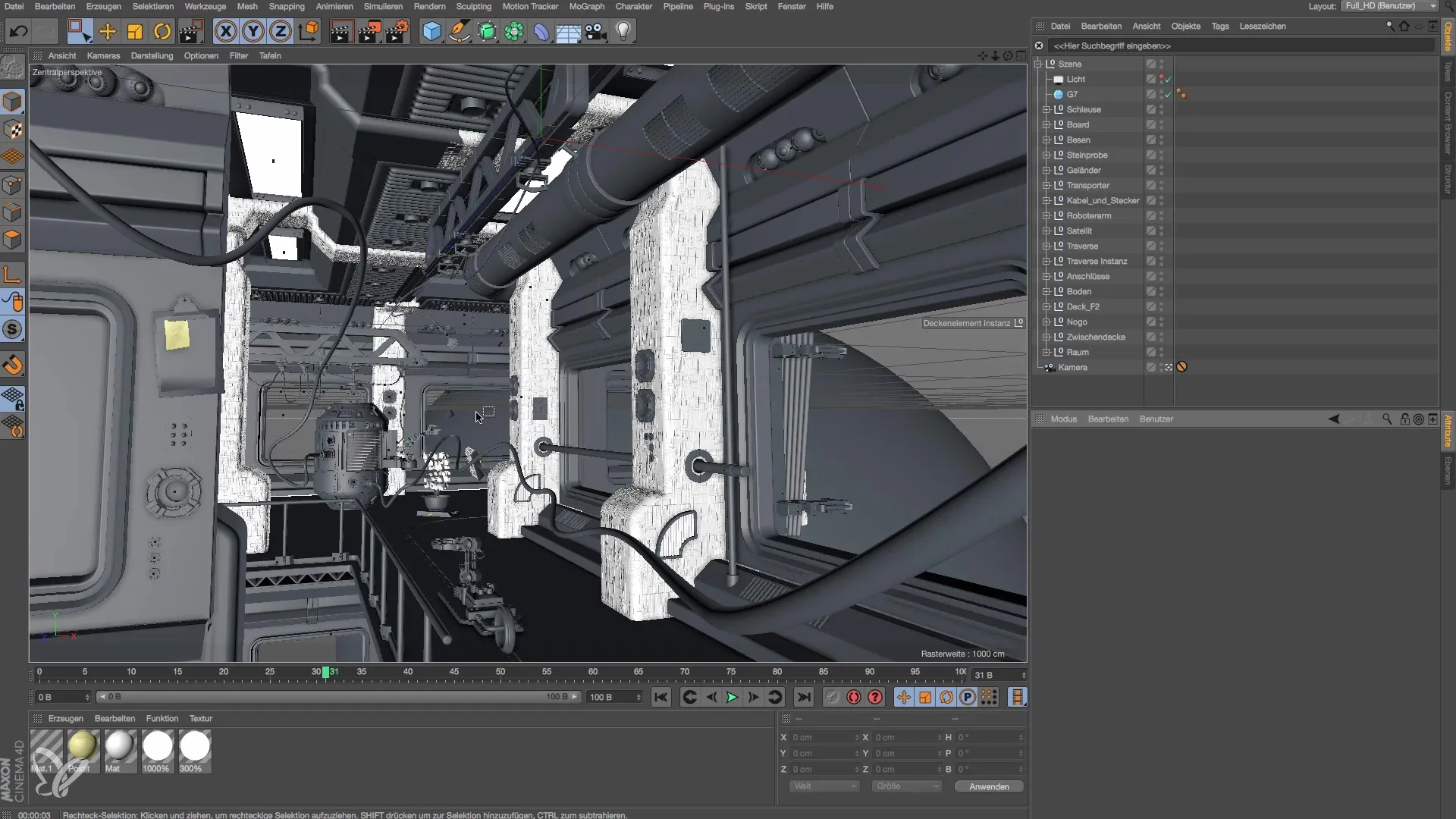The image size is (1456, 819).
Task: Expand the Zwischendecke object
Action: (x=1046, y=337)
